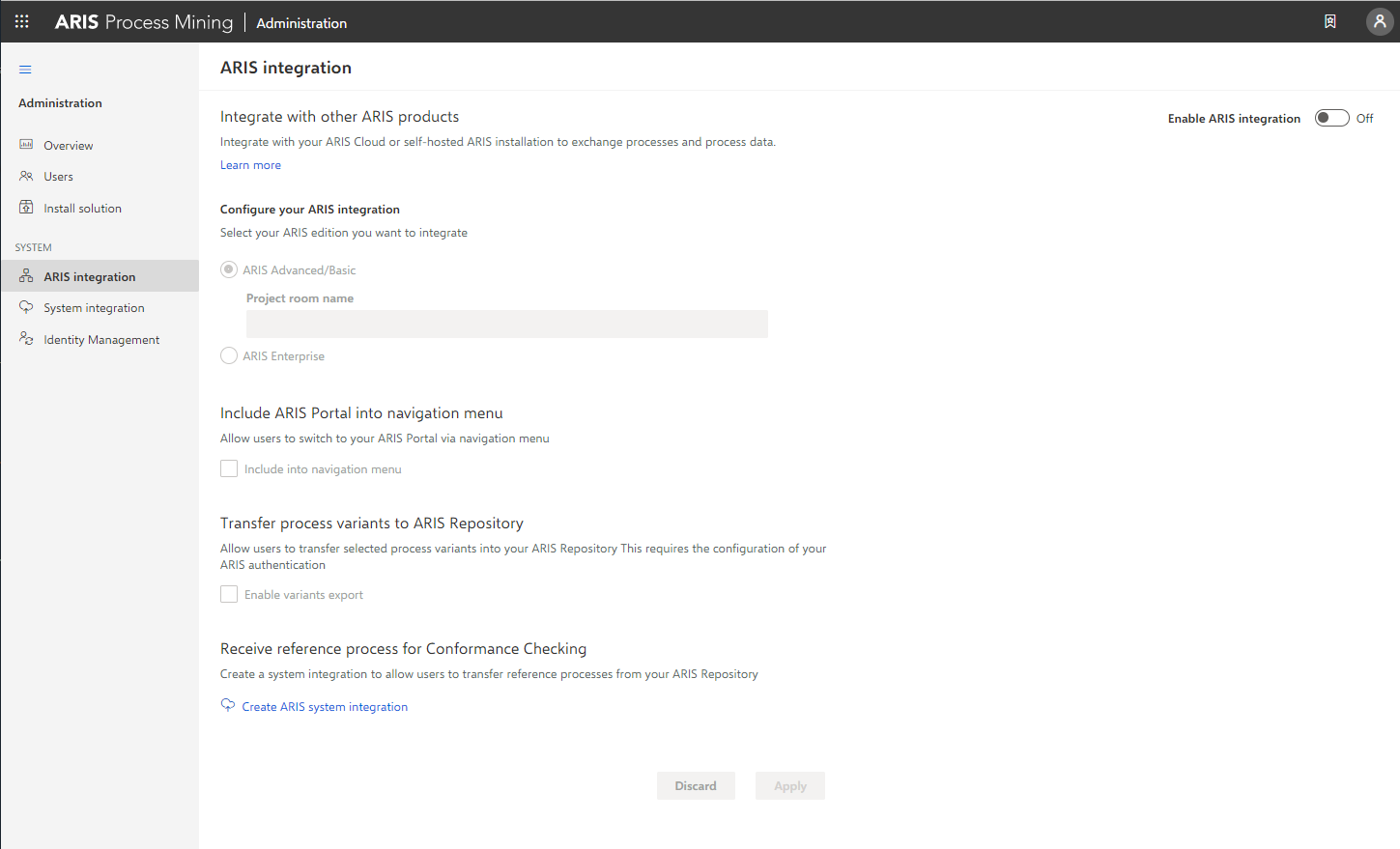This screenshot has height=849, width=1400.
Task: Click the Create ARIS system integration link
Action: point(325,707)
